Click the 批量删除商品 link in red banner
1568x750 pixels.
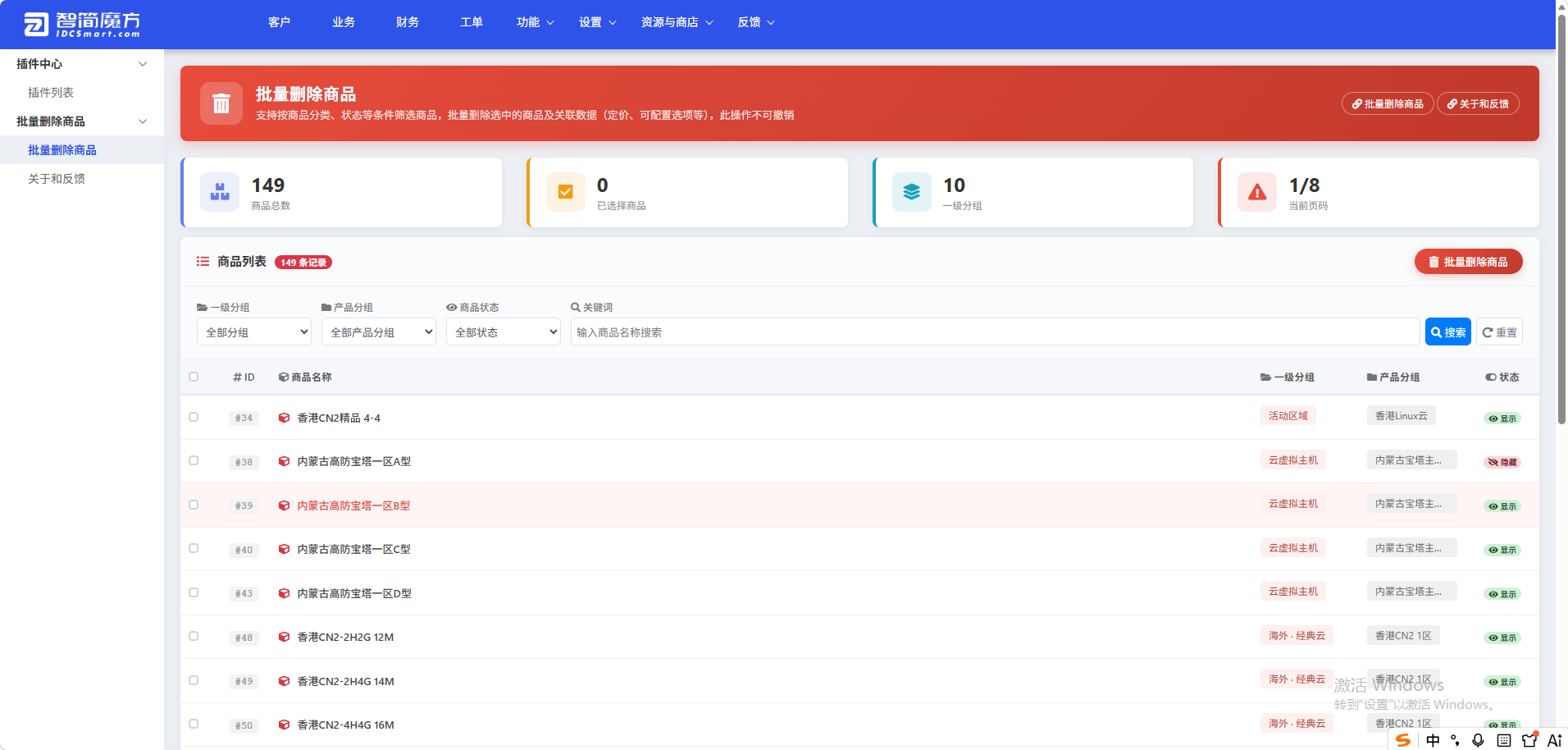click(x=1388, y=104)
